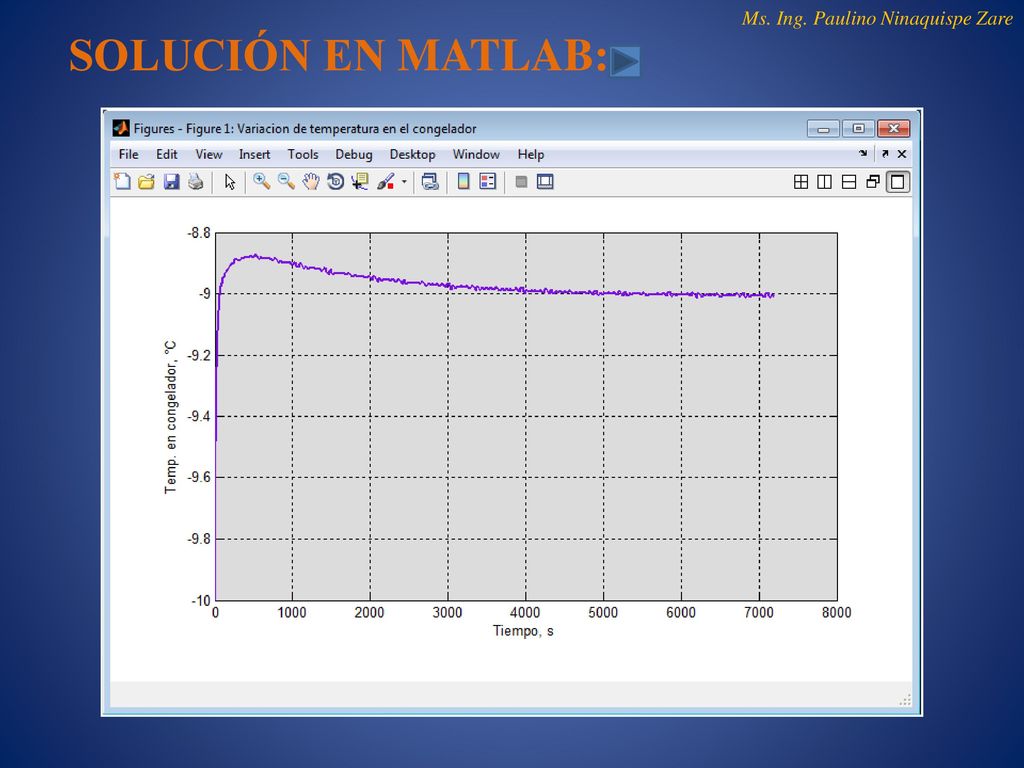This screenshot has height=768, width=1024.
Task: Open the Desktop menu
Action: 413,155
